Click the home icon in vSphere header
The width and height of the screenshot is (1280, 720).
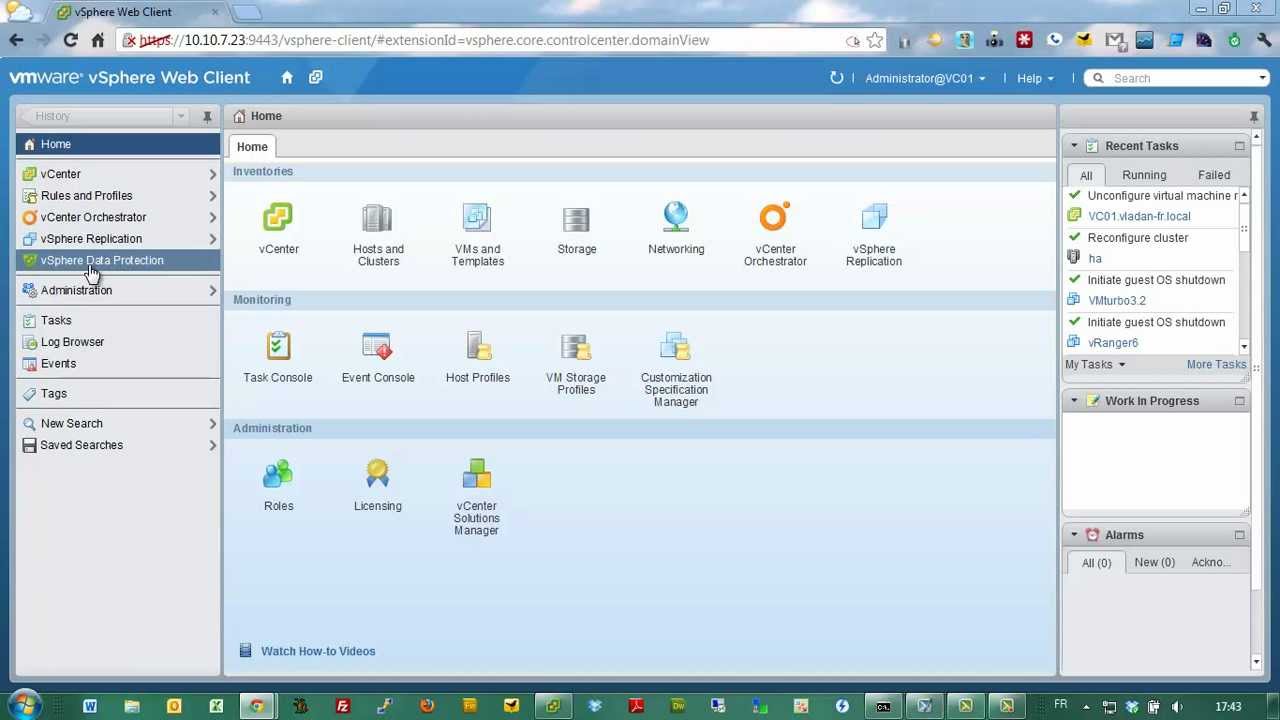[287, 77]
